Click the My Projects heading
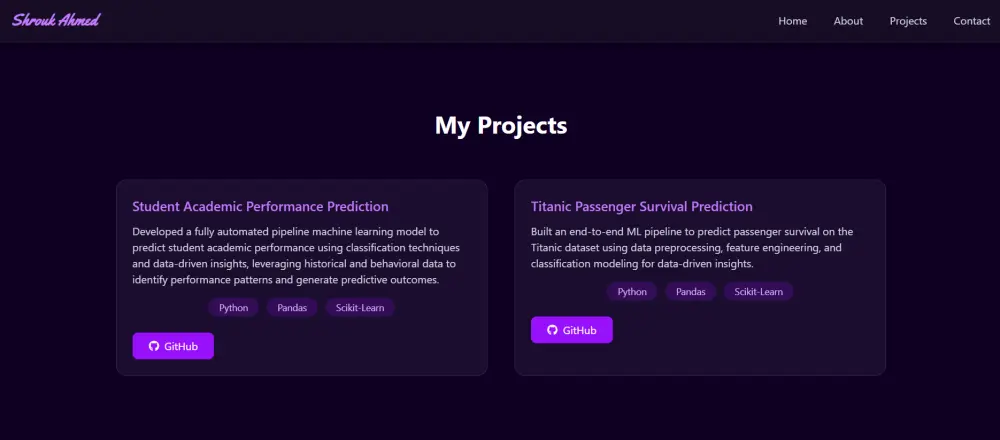 point(500,126)
